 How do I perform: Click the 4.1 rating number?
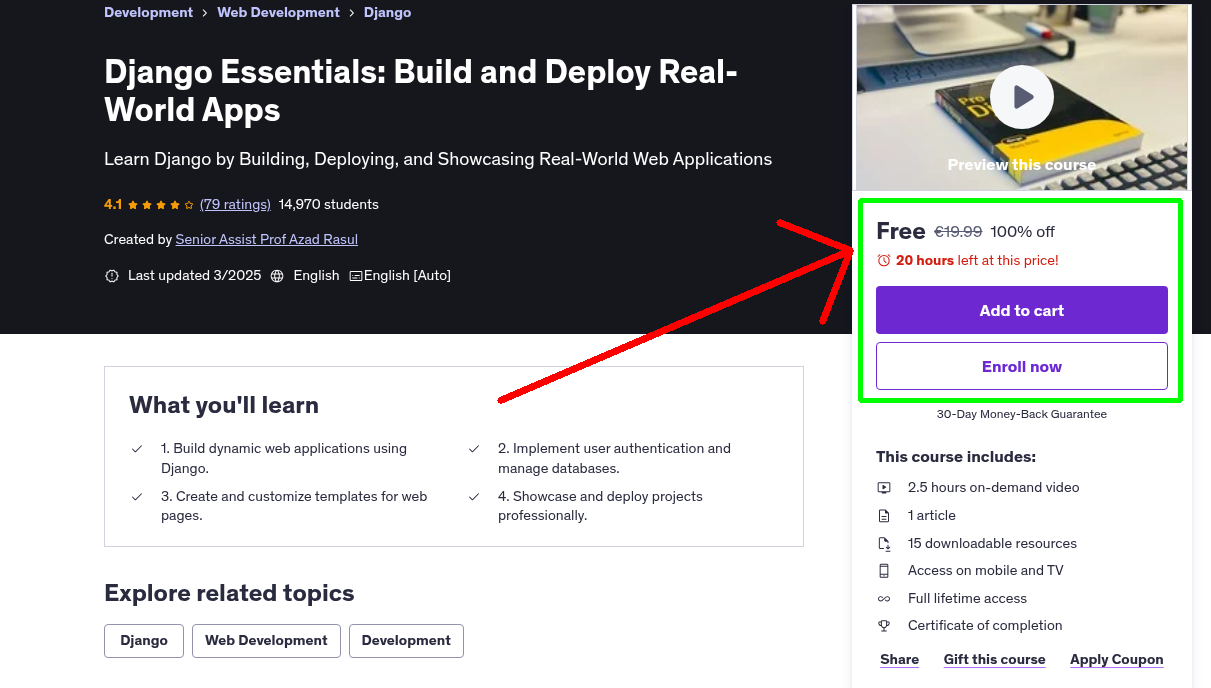click(x=113, y=205)
